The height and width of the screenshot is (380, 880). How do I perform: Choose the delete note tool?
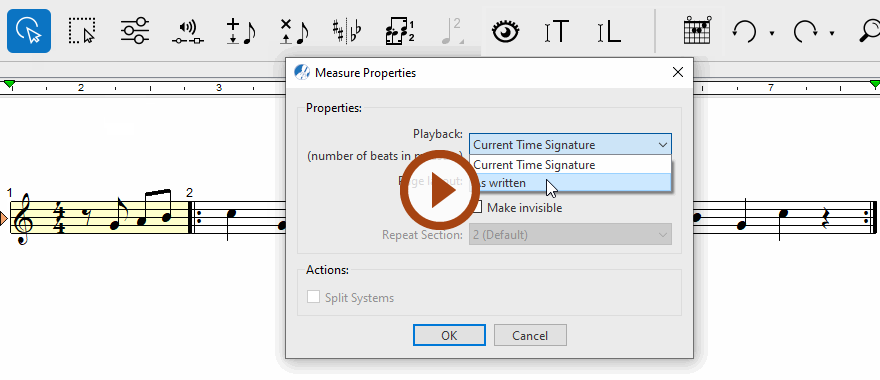tap(294, 31)
